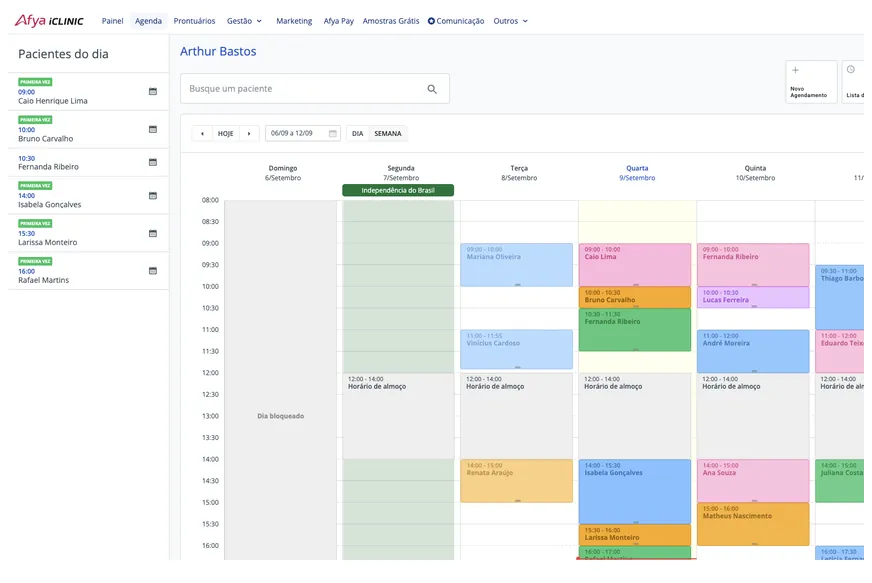Click the Domingo 6/Setembro column header
This screenshot has height=583, width=872.
pyautogui.click(x=283, y=173)
